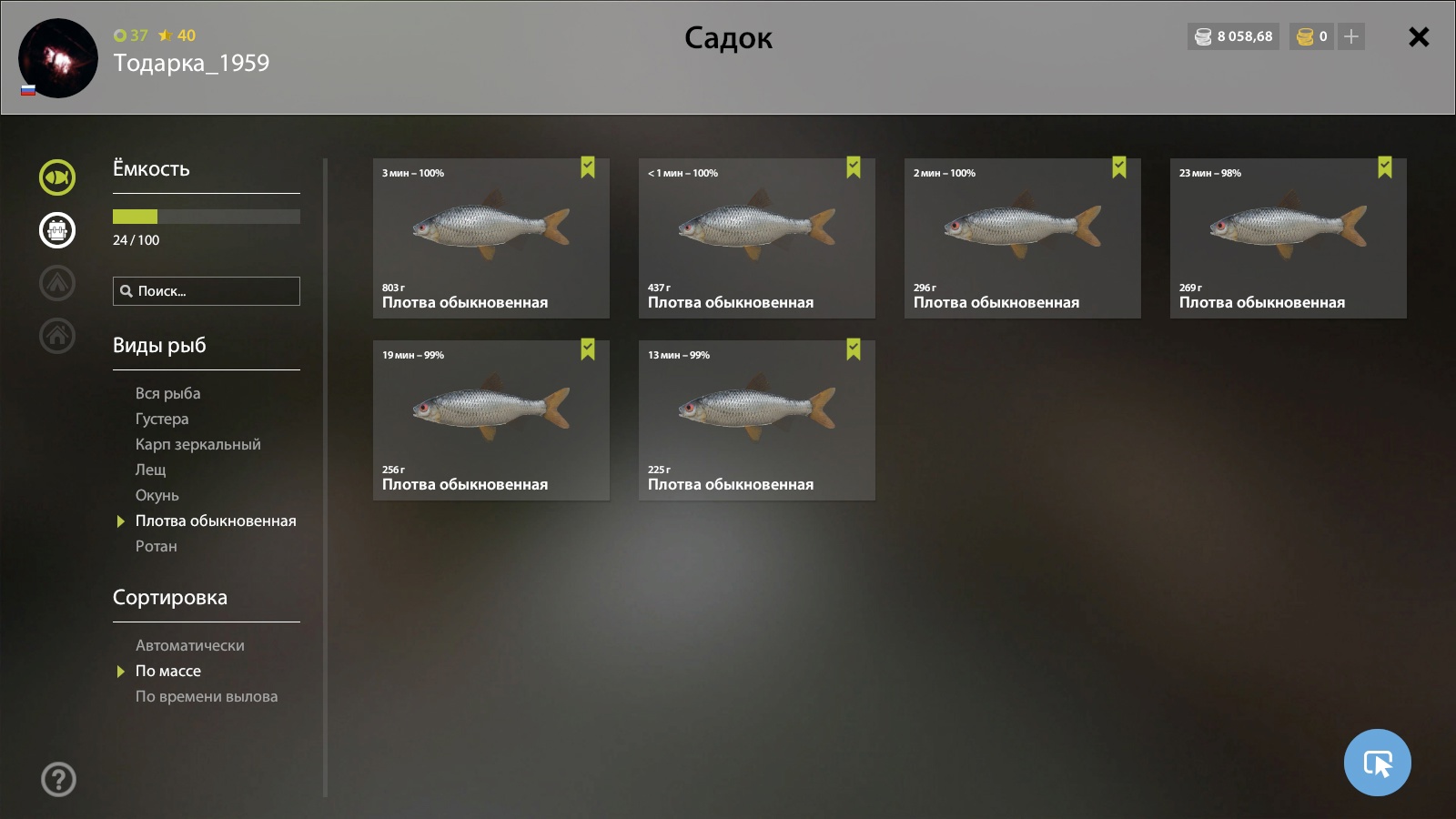Toggle bookmark on the 803 г roach
The height and width of the screenshot is (819, 1456).
click(x=588, y=167)
